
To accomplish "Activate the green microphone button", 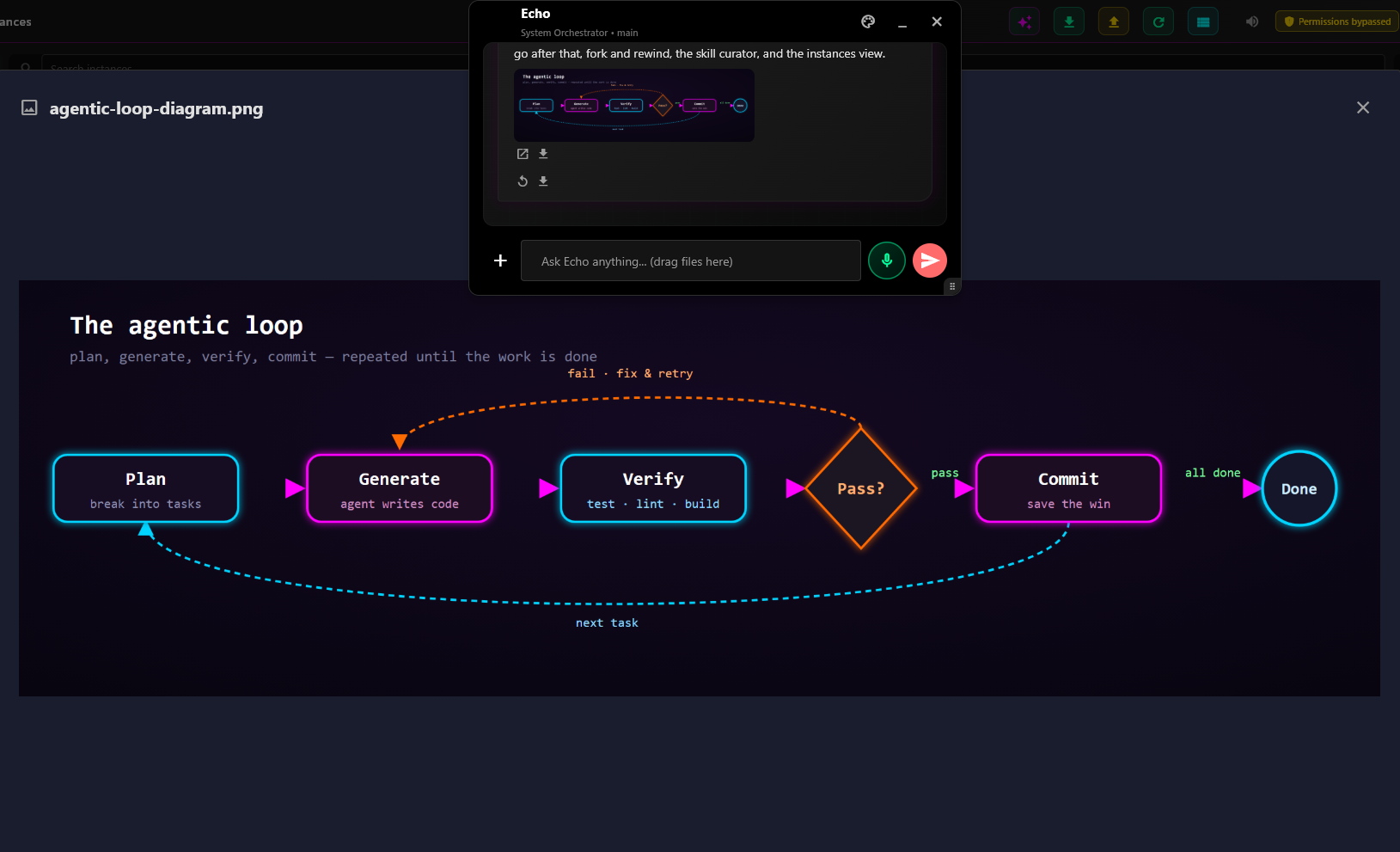I will point(887,261).
